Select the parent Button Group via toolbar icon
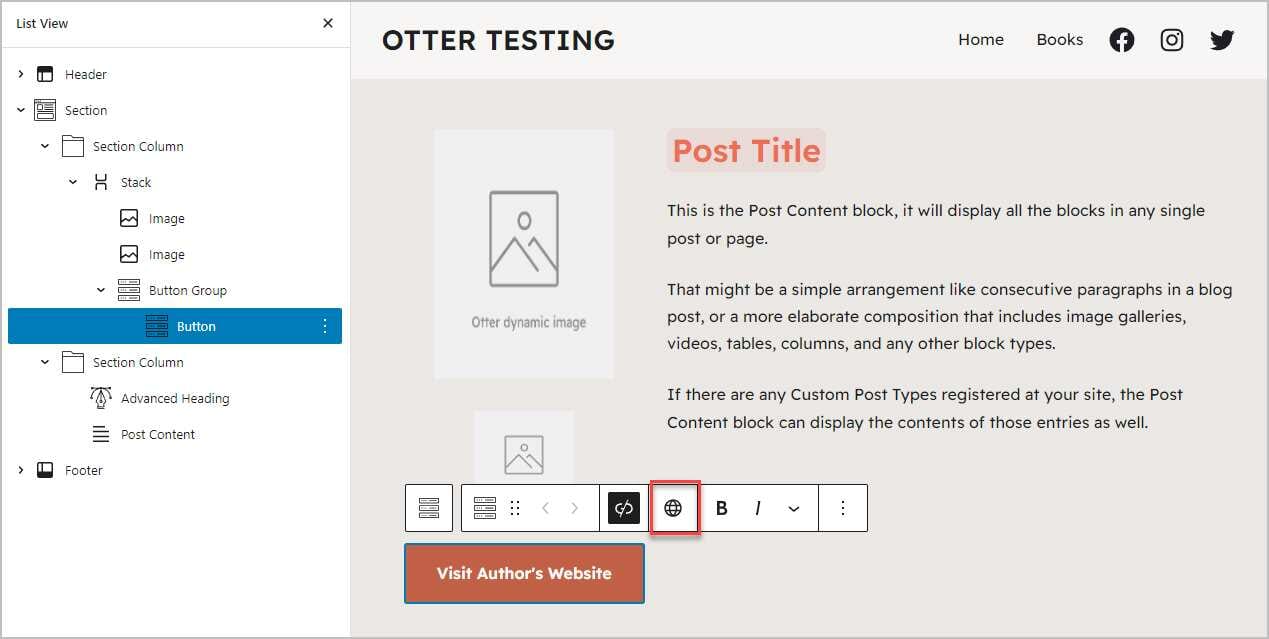Viewport: 1269px width, 639px height. click(429, 508)
